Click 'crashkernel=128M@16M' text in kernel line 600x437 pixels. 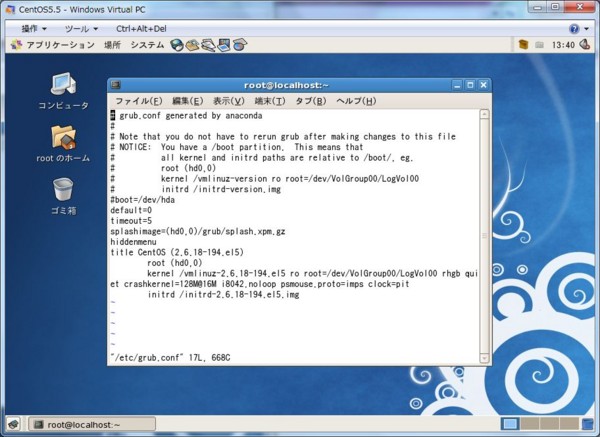click(170, 284)
